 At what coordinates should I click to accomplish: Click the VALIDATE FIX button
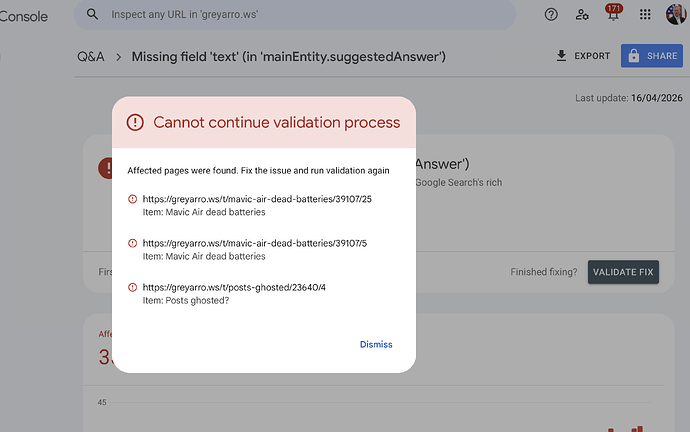click(623, 272)
